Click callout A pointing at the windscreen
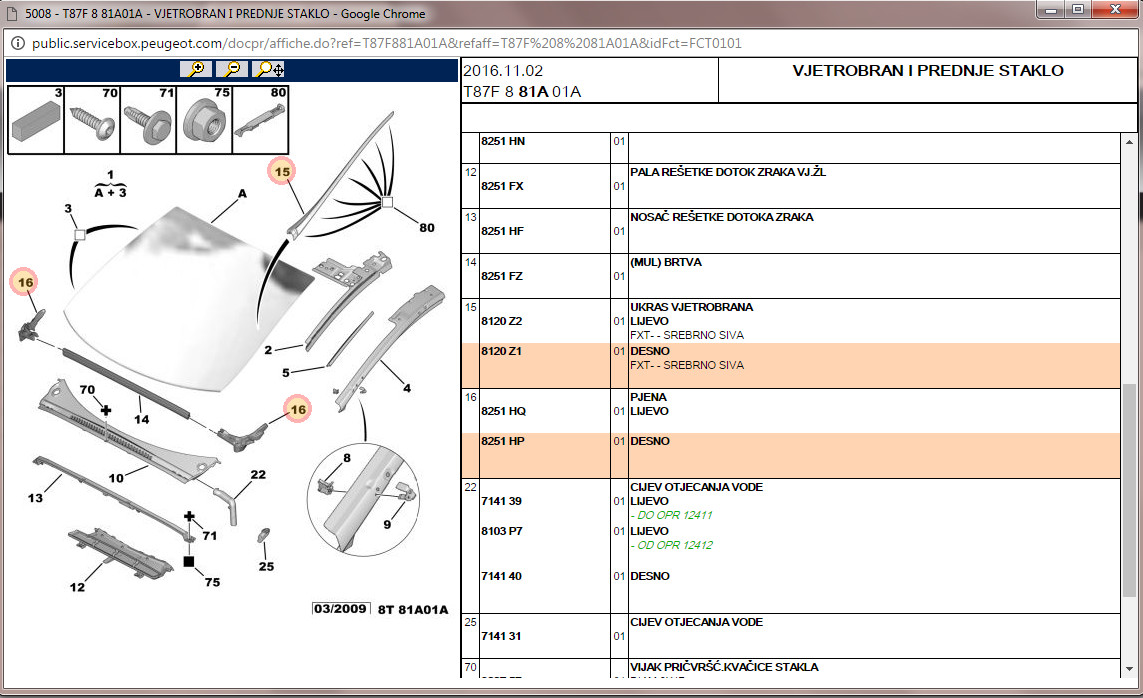 pos(242,194)
